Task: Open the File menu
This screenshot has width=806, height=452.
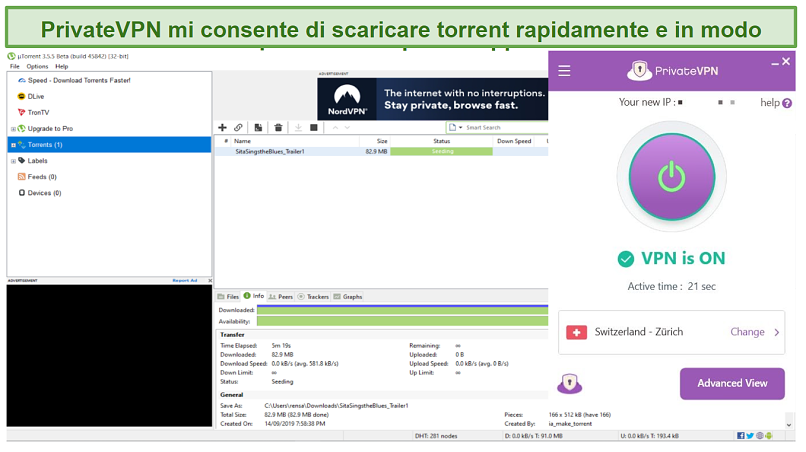Action: click(x=14, y=66)
